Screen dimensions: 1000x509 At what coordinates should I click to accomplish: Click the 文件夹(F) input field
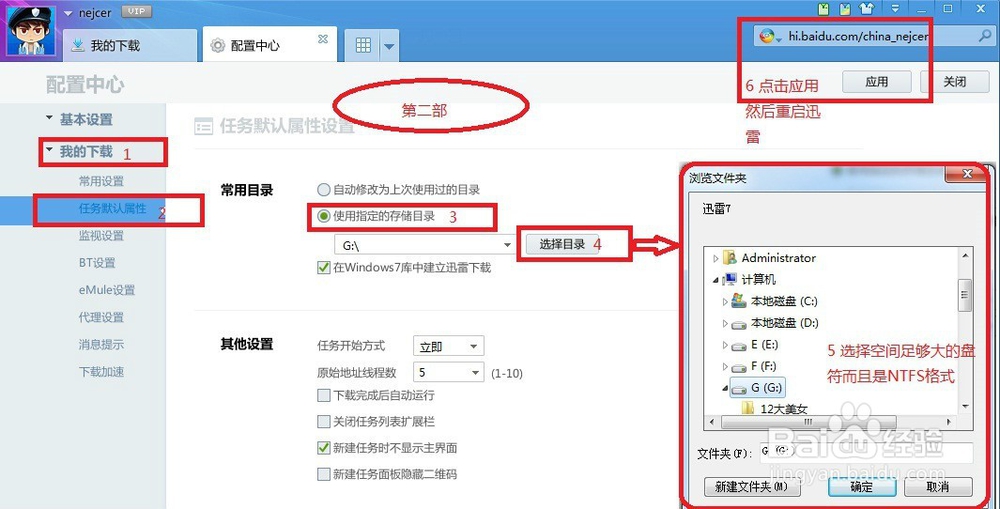click(x=866, y=452)
